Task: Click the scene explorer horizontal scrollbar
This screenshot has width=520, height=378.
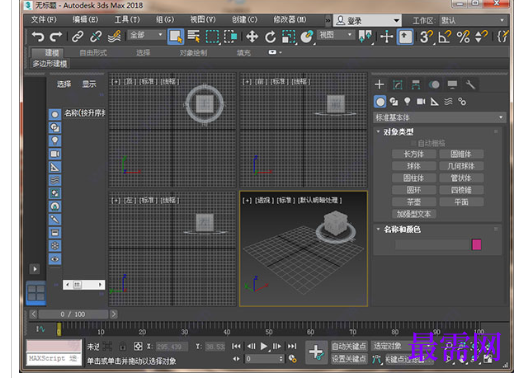Action: coord(84,285)
